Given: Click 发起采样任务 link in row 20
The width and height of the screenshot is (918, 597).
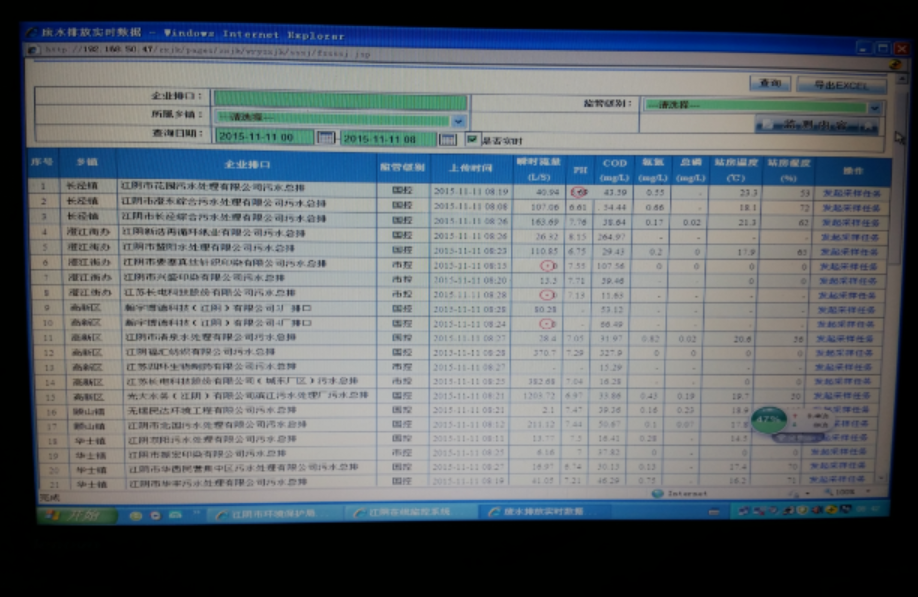Looking at the screenshot, I should (x=837, y=465).
